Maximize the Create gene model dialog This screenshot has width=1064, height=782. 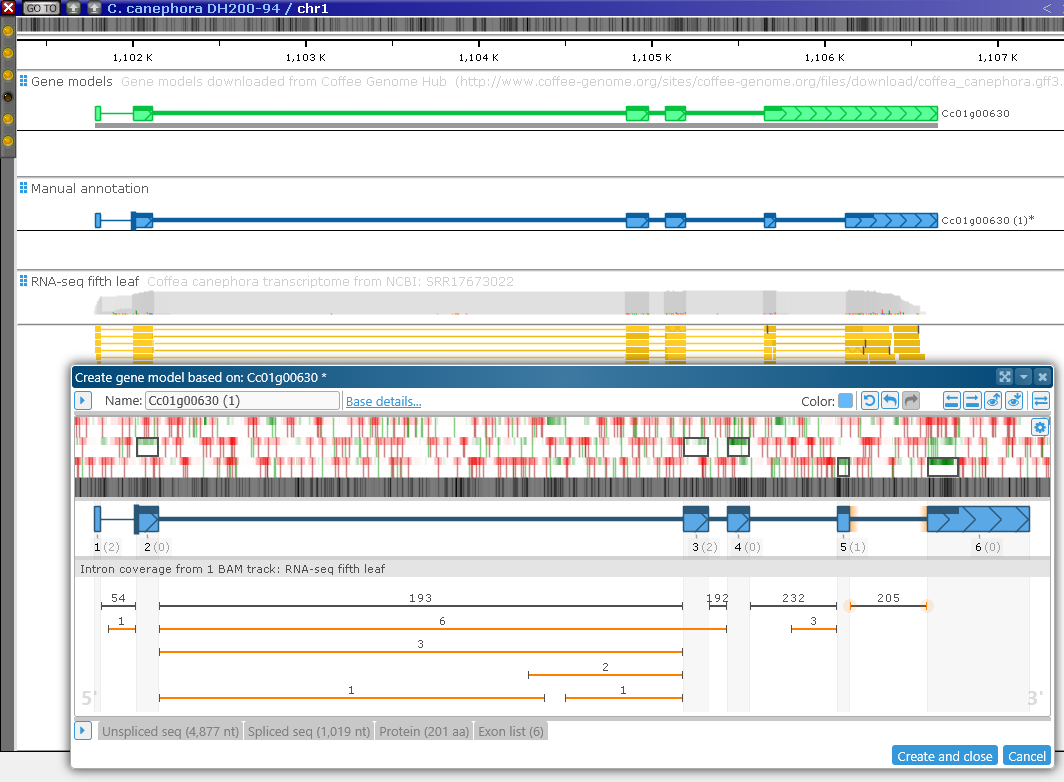point(1005,377)
